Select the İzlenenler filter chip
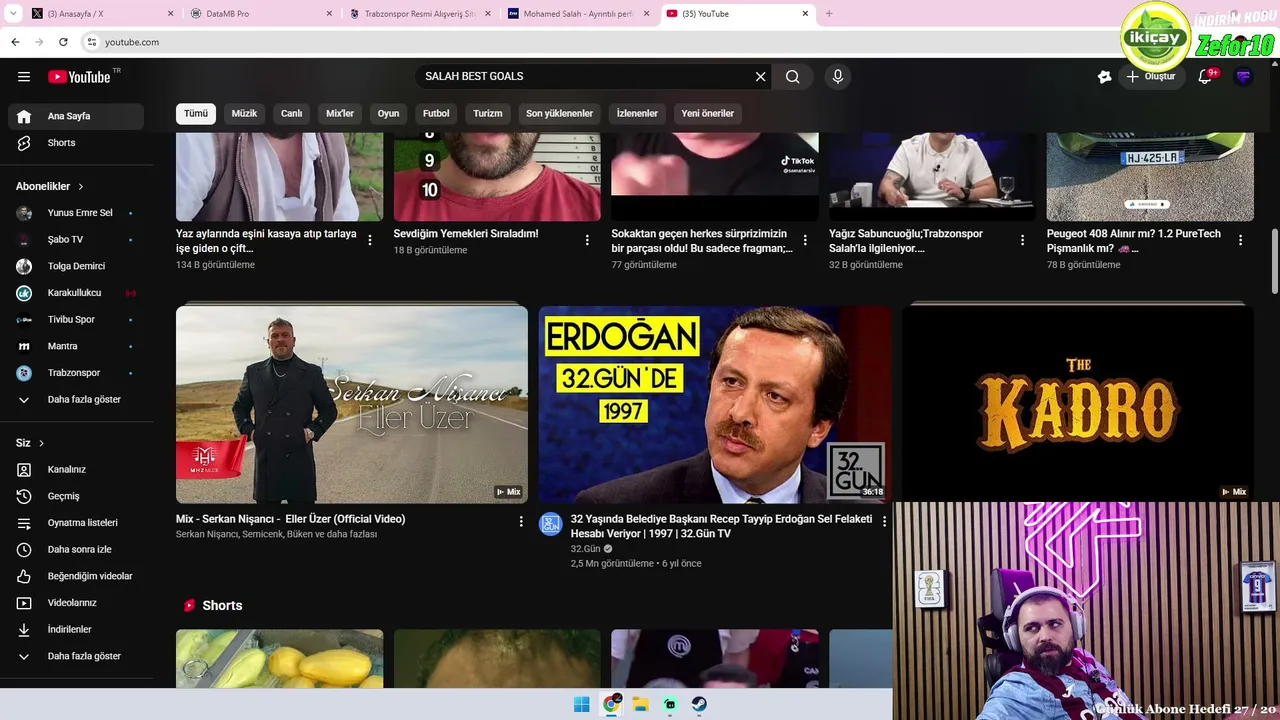Image resolution: width=1280 pixels, height=720 pixels. [637, 114]
